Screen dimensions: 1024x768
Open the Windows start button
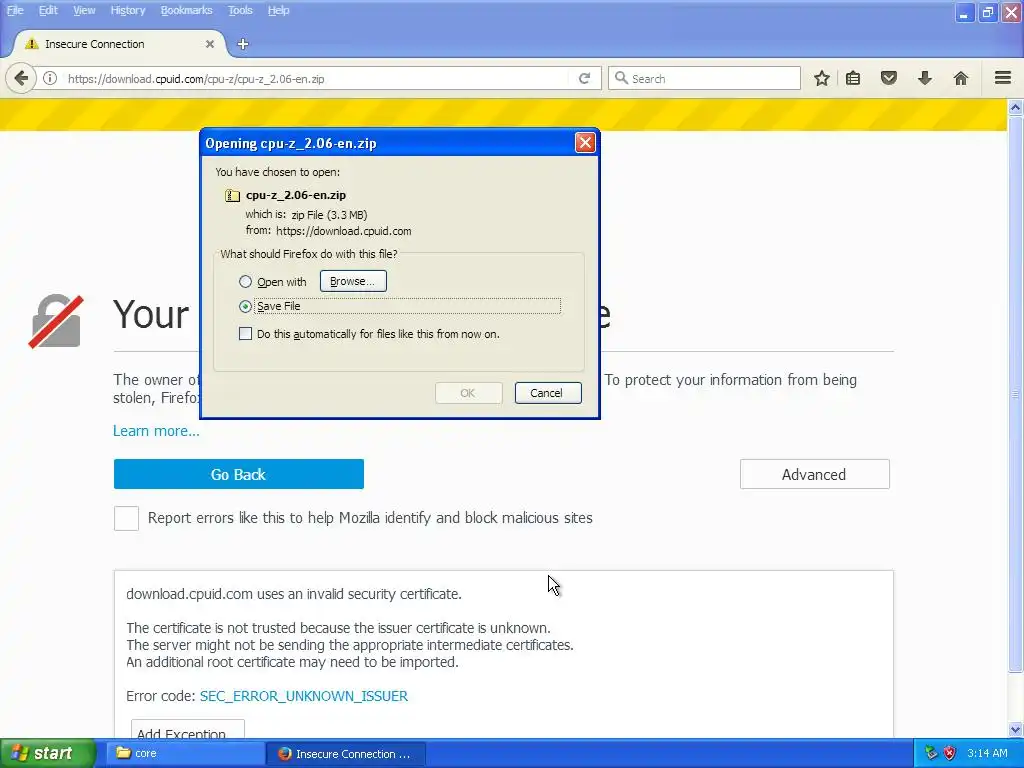point(48,753)
